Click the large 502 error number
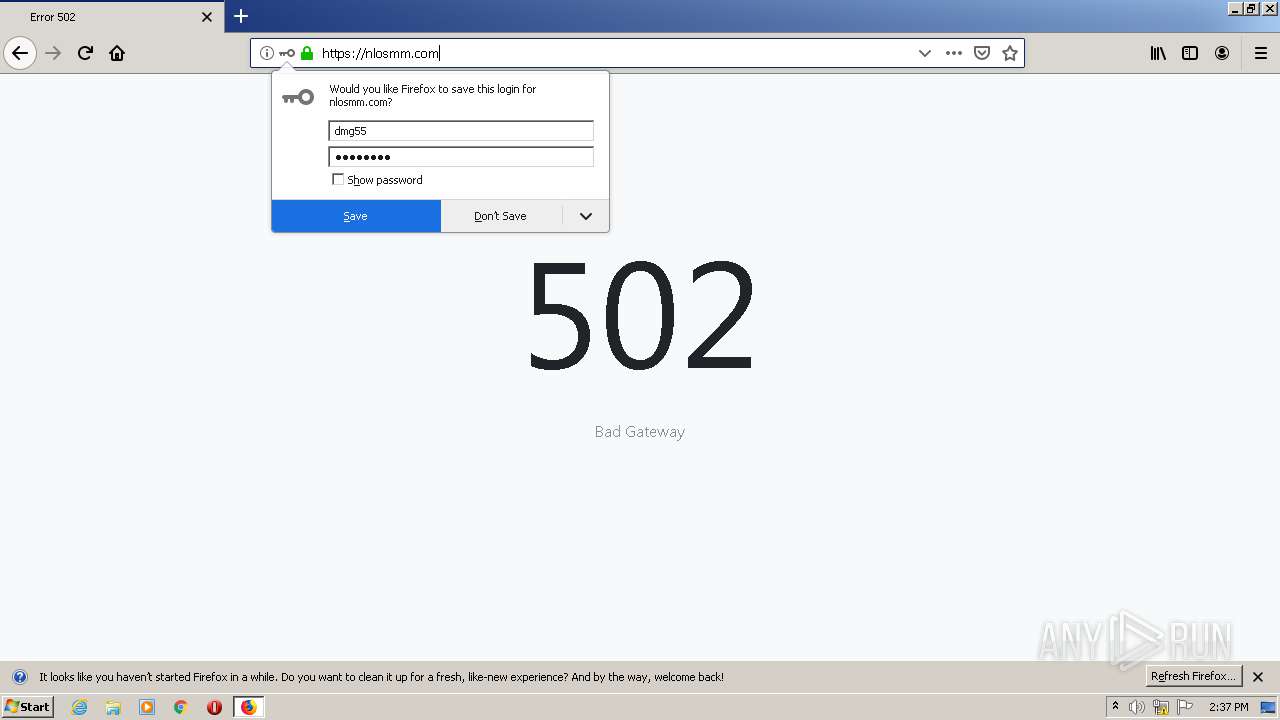Screen dimensions: 1280x720 640,315
